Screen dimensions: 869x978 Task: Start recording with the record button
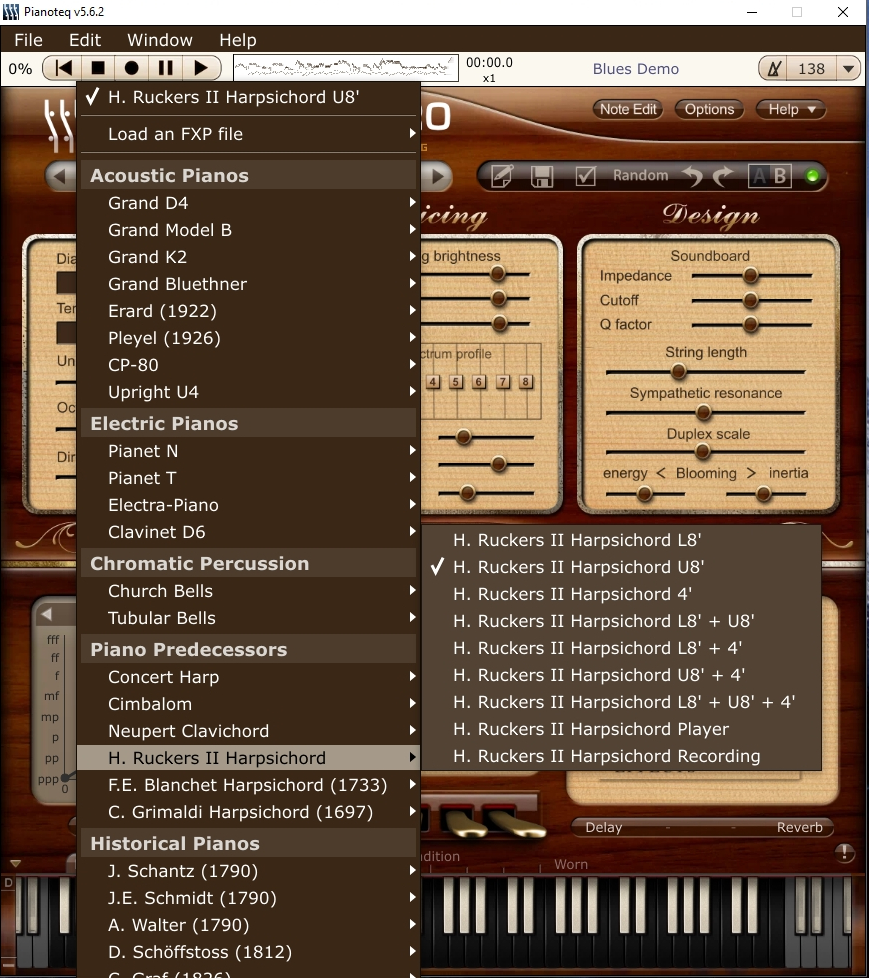click(x=132, y=68)
